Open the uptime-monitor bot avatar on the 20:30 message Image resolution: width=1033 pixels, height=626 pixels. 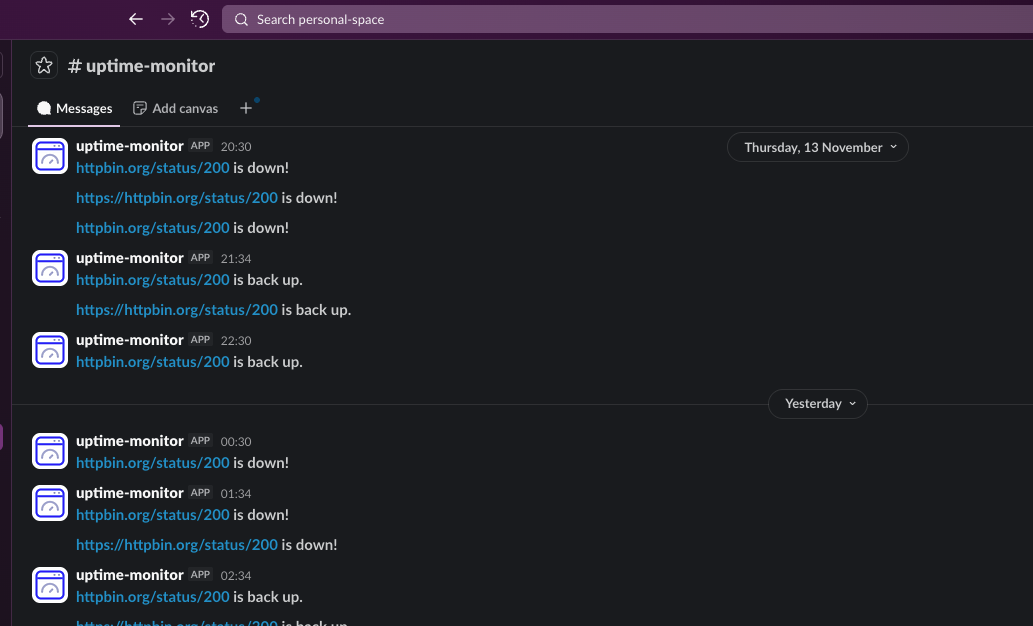click(50, 156)
